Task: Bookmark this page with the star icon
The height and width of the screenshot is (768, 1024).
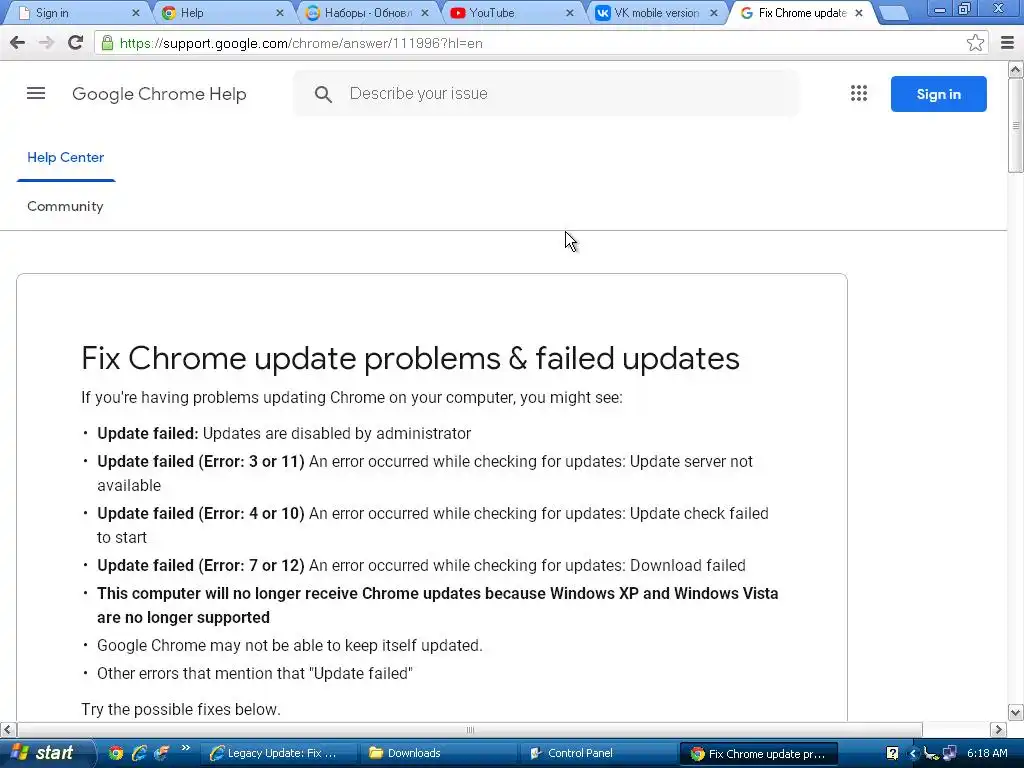Action: tap(975, 43)
